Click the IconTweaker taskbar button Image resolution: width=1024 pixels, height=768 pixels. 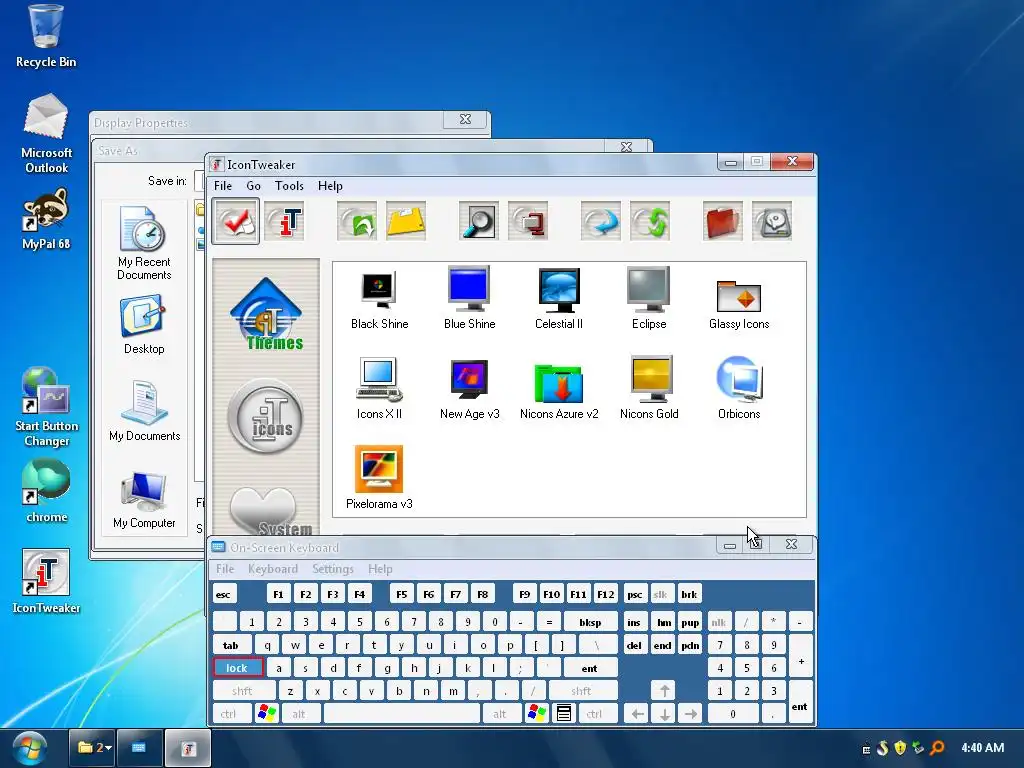click(188, 748)
